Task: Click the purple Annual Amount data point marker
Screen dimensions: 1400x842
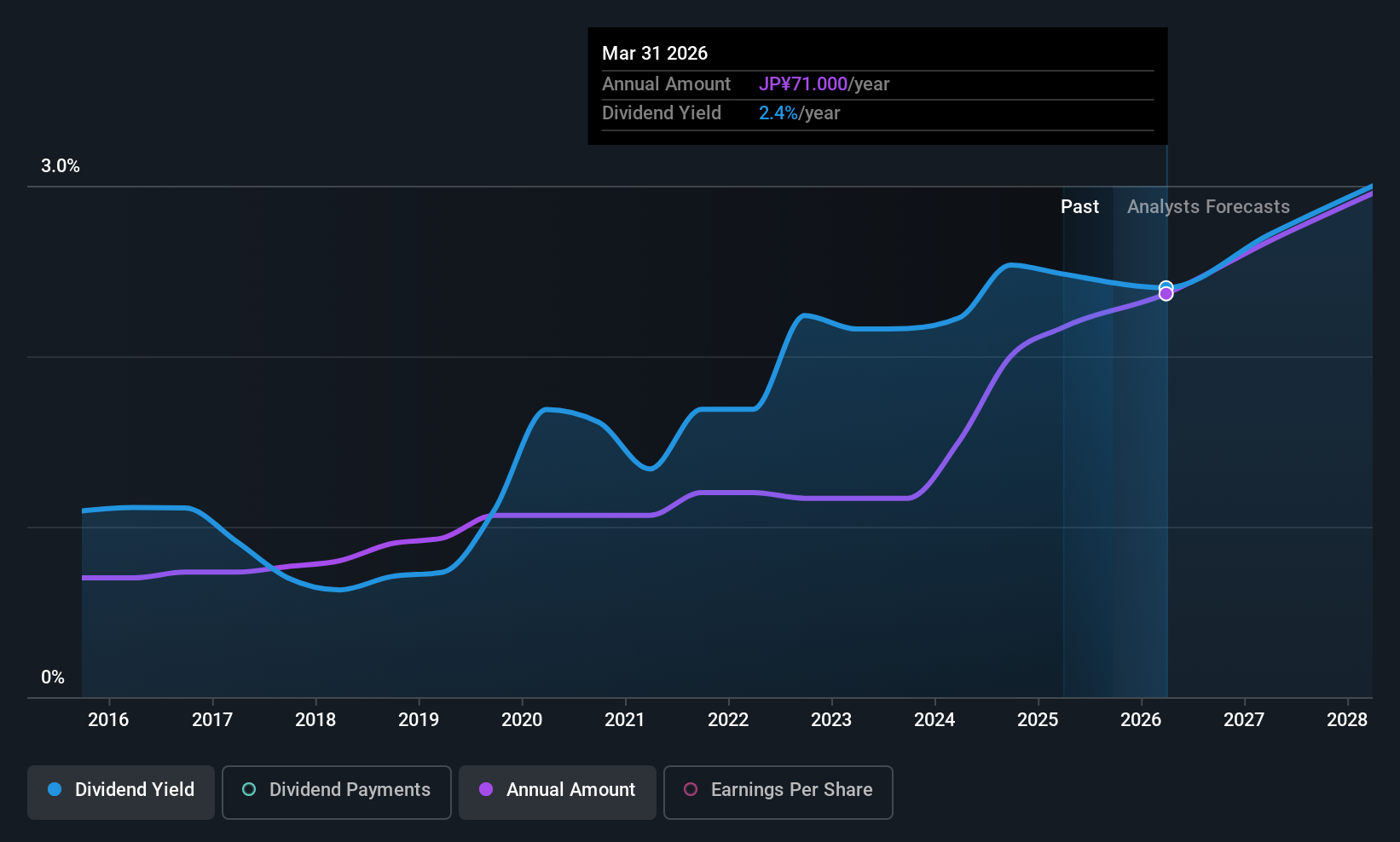Action: 1166,294
